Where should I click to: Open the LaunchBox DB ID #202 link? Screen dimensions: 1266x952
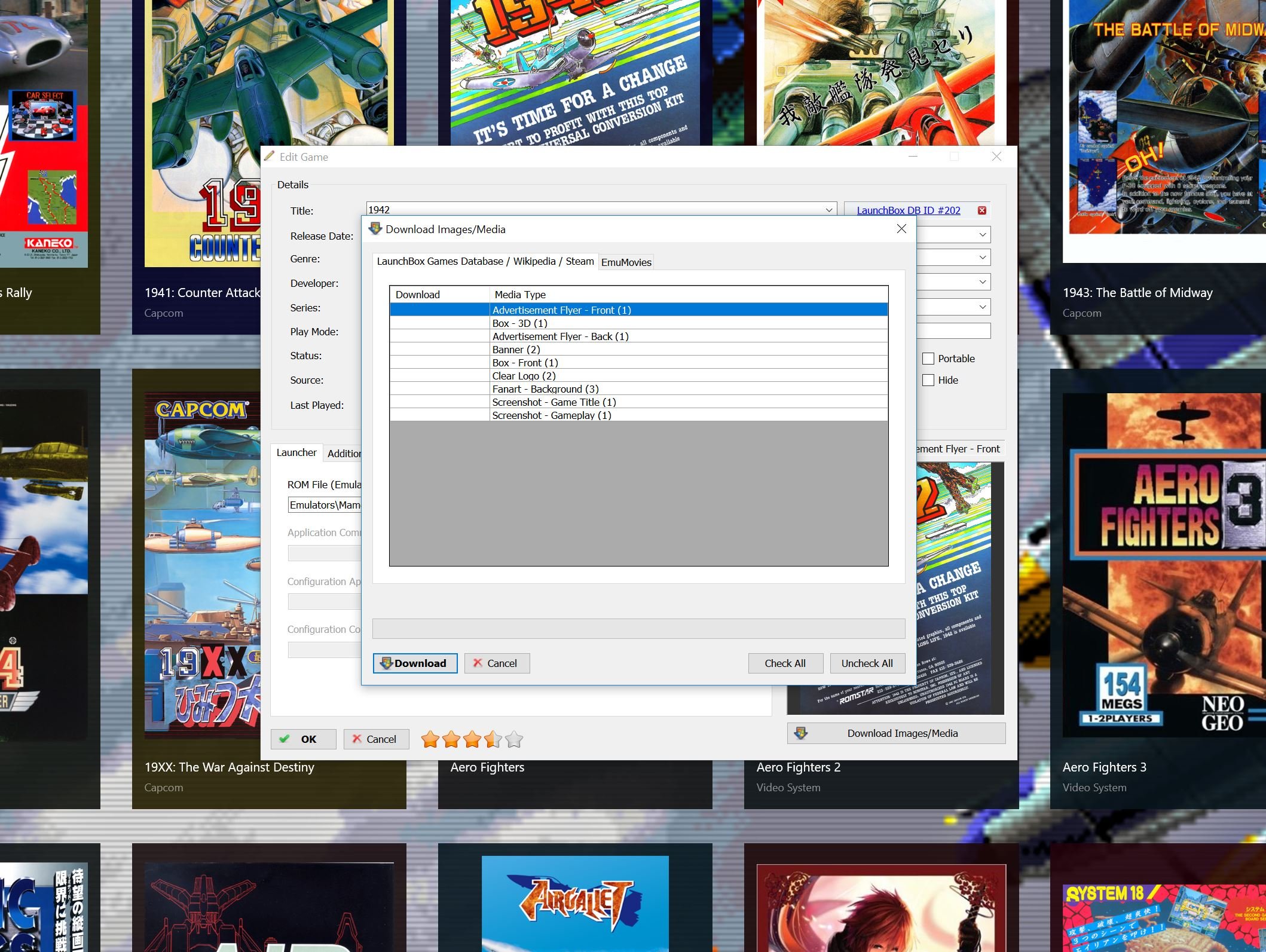click(x=909, y=210)
